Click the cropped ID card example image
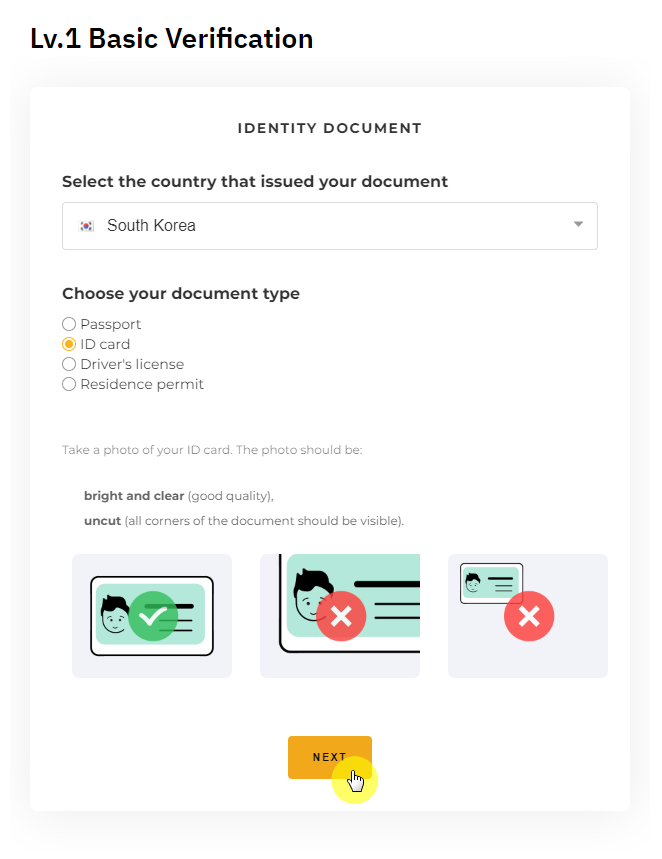 click(340, 616)
